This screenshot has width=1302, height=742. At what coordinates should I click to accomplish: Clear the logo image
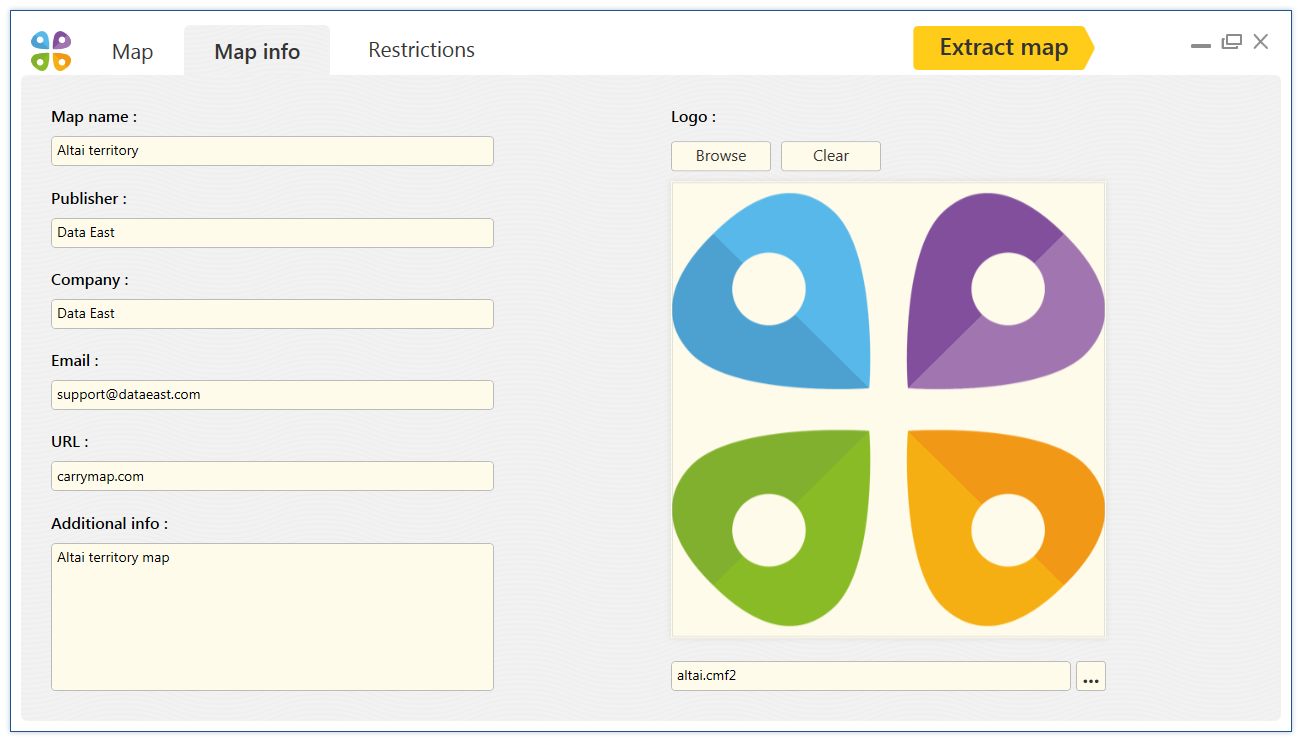831,156
